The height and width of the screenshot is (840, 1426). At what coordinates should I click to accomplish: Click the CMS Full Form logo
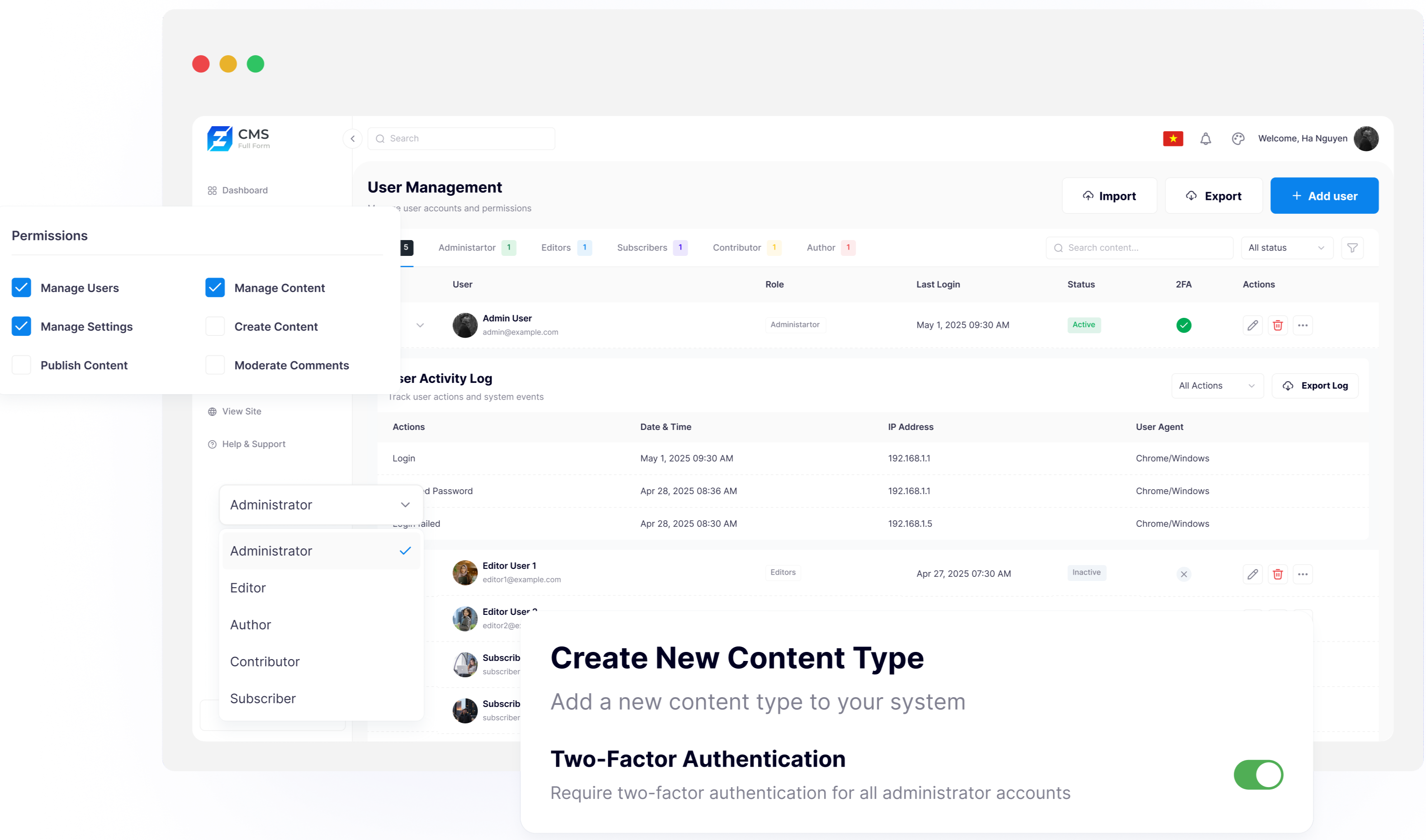point(238,139)
